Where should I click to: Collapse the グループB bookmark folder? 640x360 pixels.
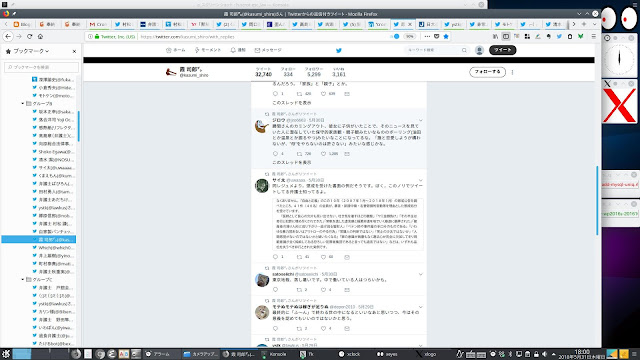(23, 103)
